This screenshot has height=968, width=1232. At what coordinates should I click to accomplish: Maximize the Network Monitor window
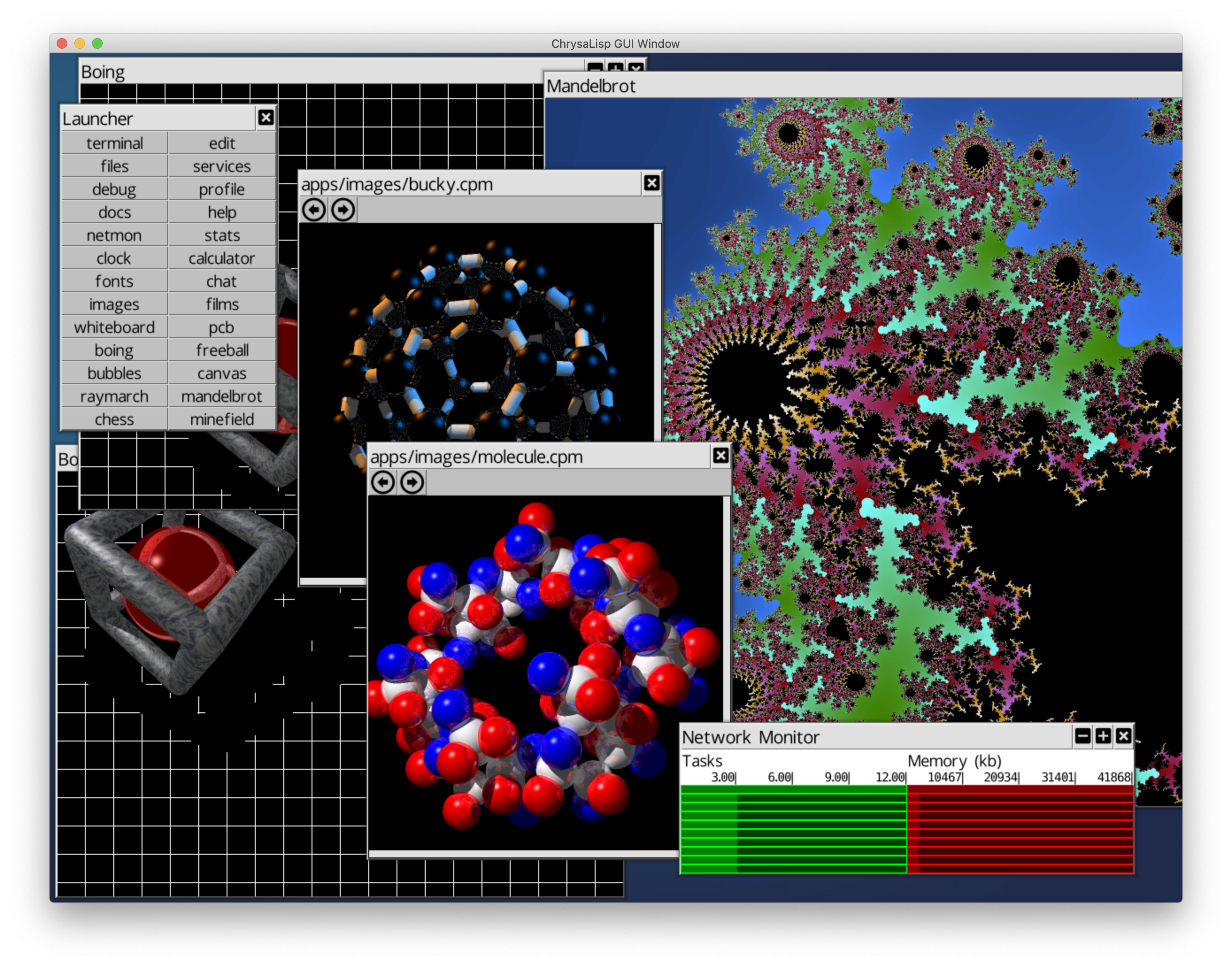click(1103, 736)
